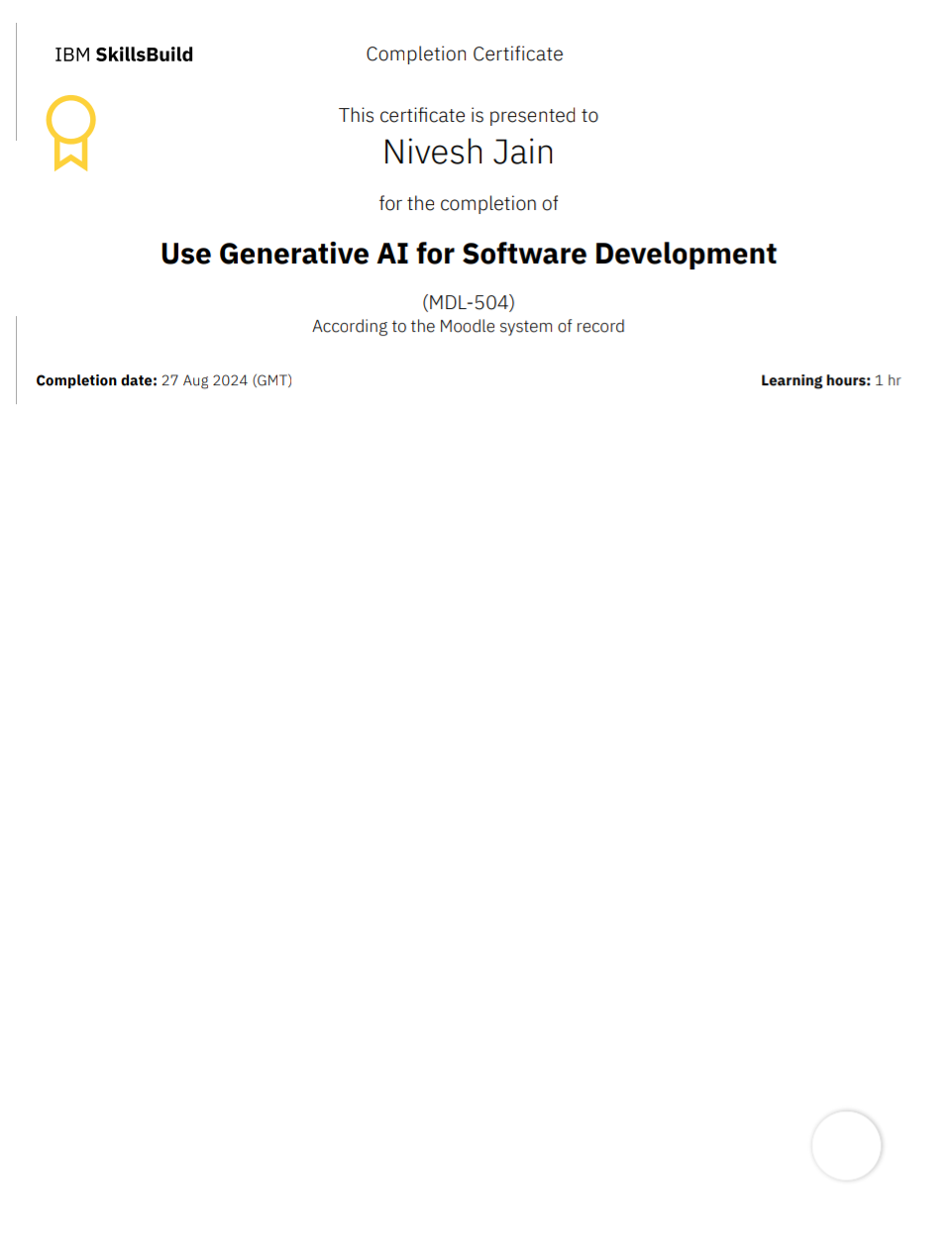Click the word 'Moodle' in the record line
Screen dimensions: 952x1246
pyautogui.click(x=467, y=327)
